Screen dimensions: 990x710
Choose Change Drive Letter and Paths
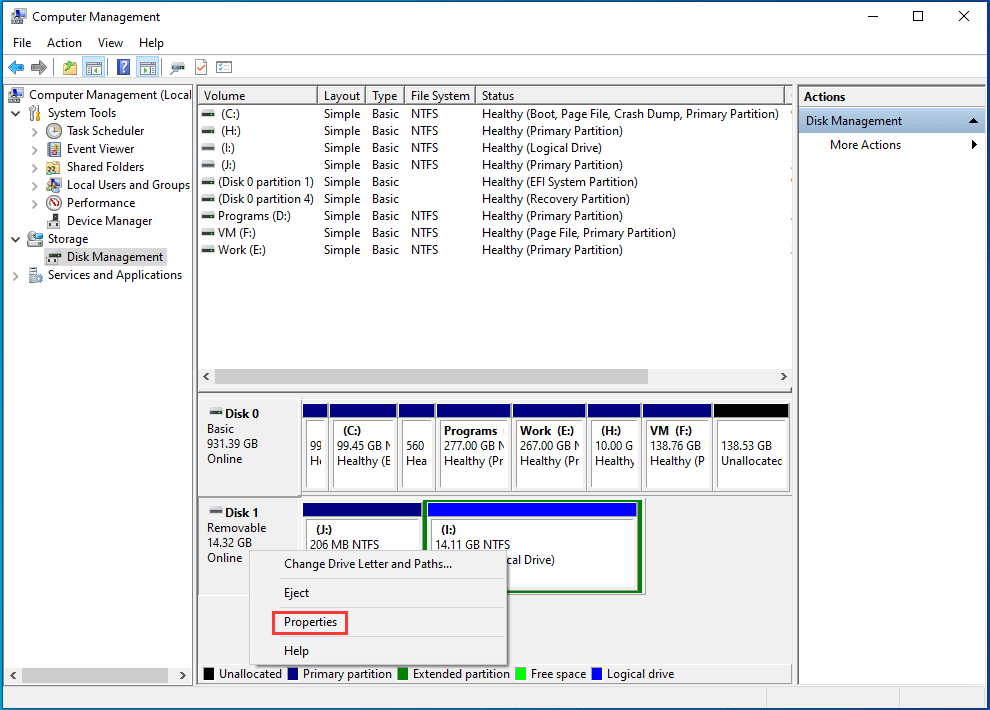point(379,564)
